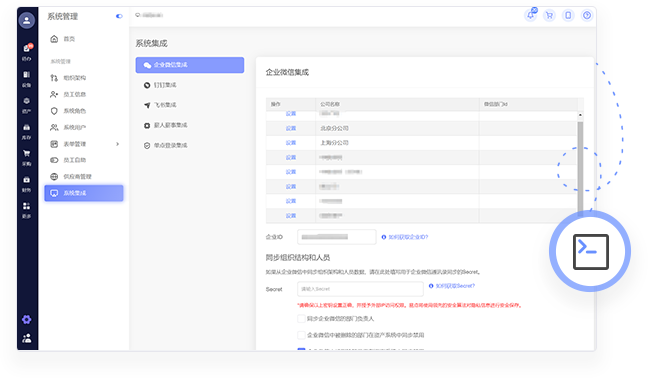This screenshot has width=648, height=378.
Task: Select 钉钉集成 tab
Action: point(160,85)
